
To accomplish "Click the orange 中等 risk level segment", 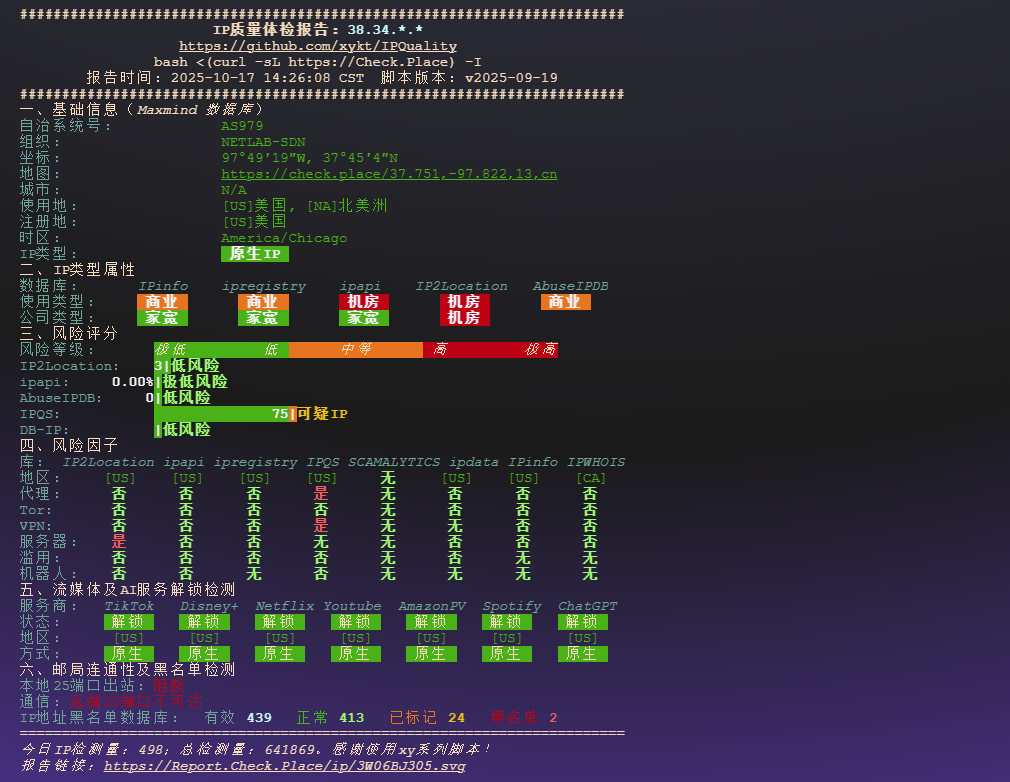I will pyautogui.click(x=356, y=350).
